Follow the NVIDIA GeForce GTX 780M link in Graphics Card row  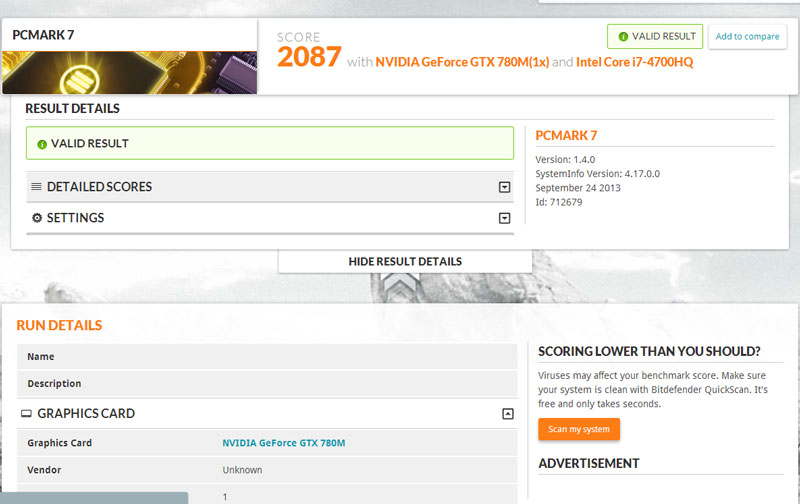tap(283, 443)
